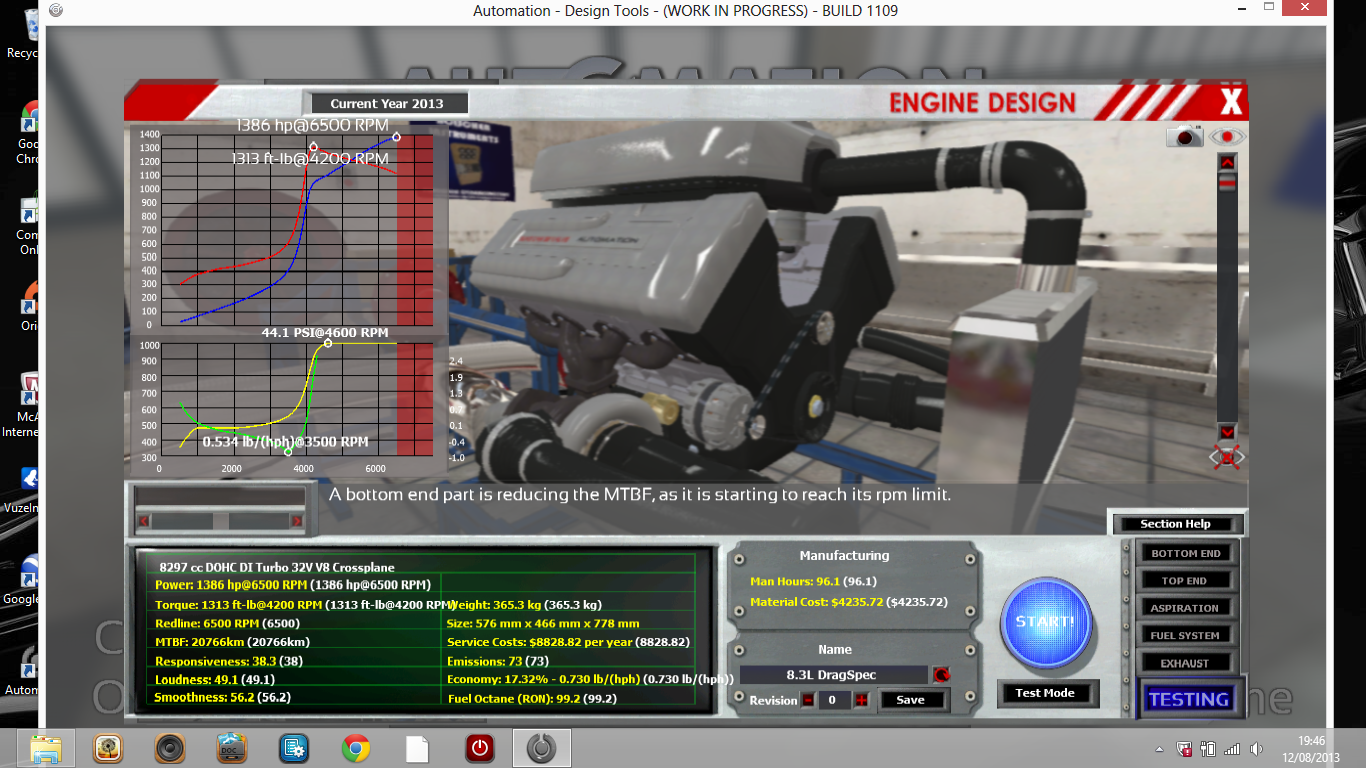The height and width of the screenshot is (768, 1366).
Task: Open the Bottom End tab
Action: click(x=1186, y=553)
